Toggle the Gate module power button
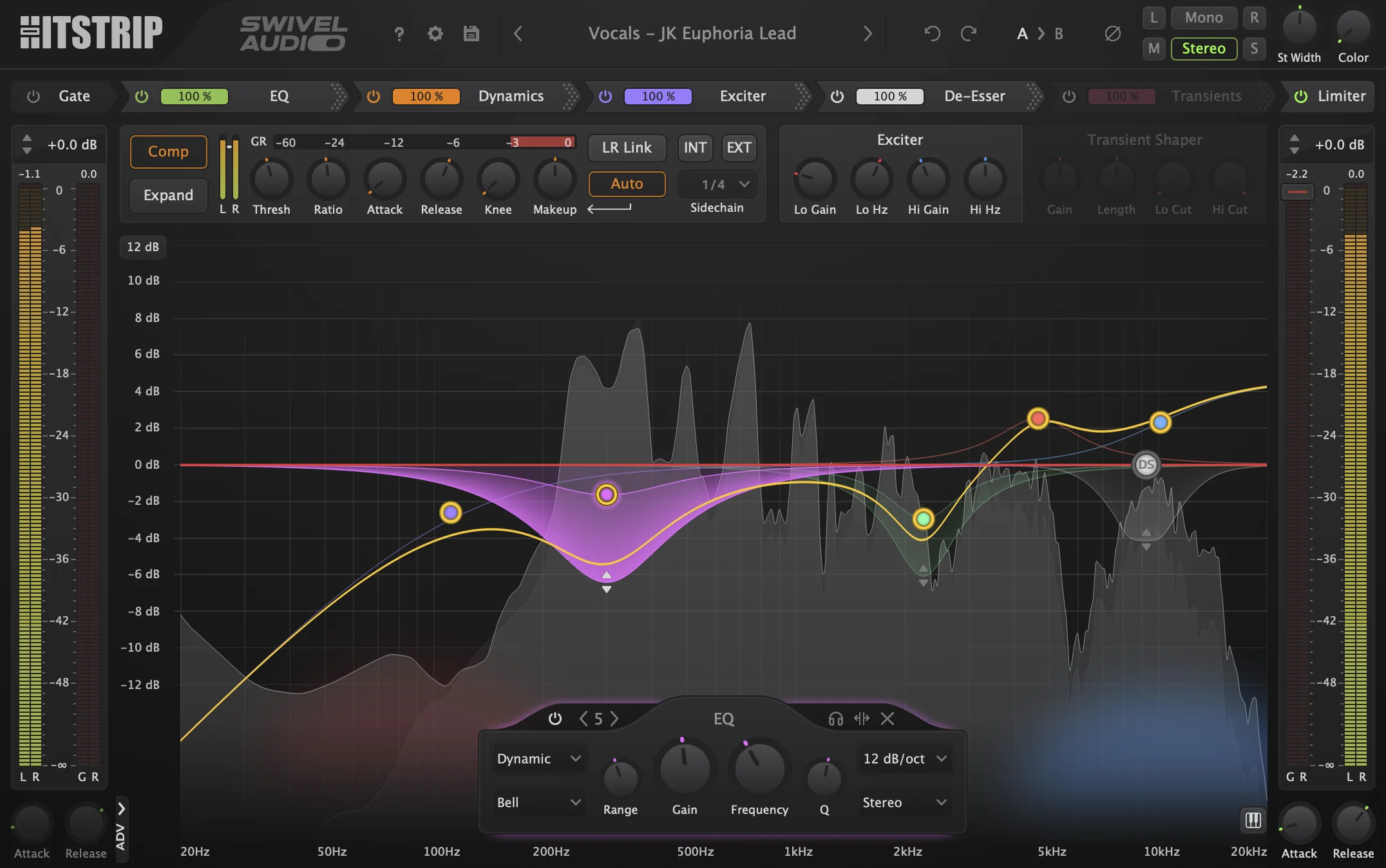 tap(33, 96)
